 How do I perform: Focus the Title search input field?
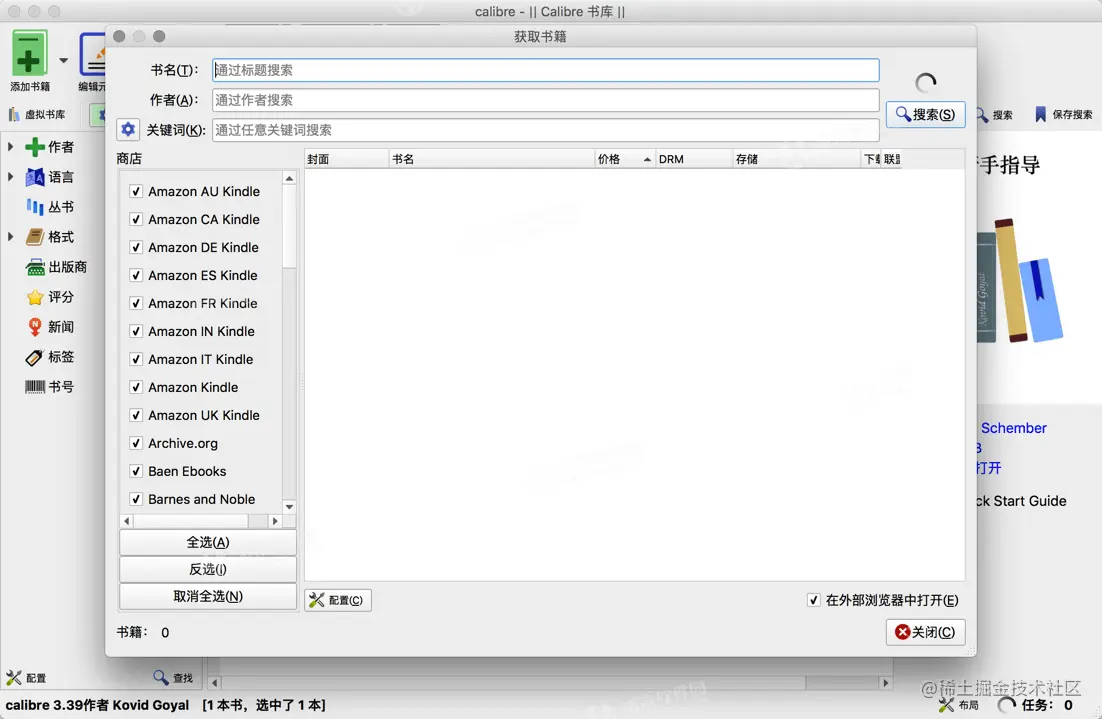(545, 70)
